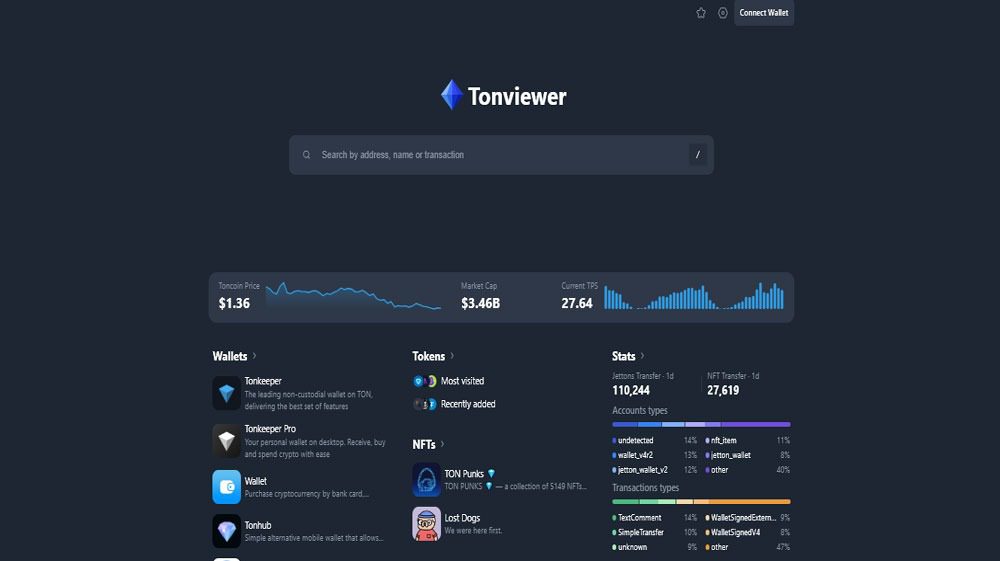Open the Toncoin Price chart

pyautogui.click(x=353, y=296)
